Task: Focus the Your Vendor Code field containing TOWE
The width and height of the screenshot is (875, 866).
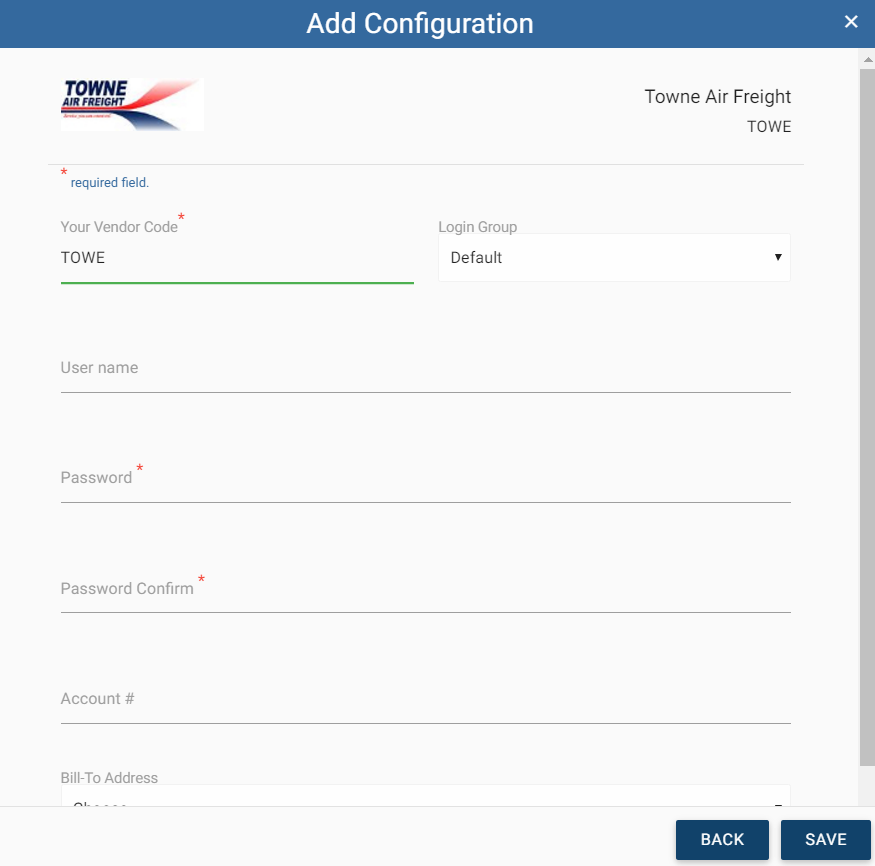Action: click(237, 258)
